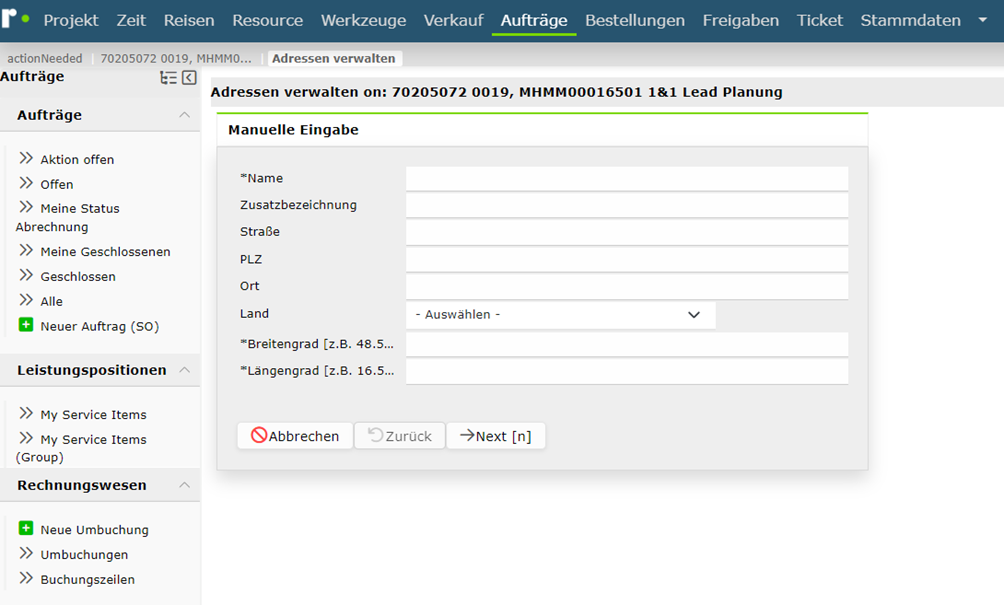Open Neuer Auftrag (SO) link
The width and height of the screenshot is (1004, 605).
[99, 327]
